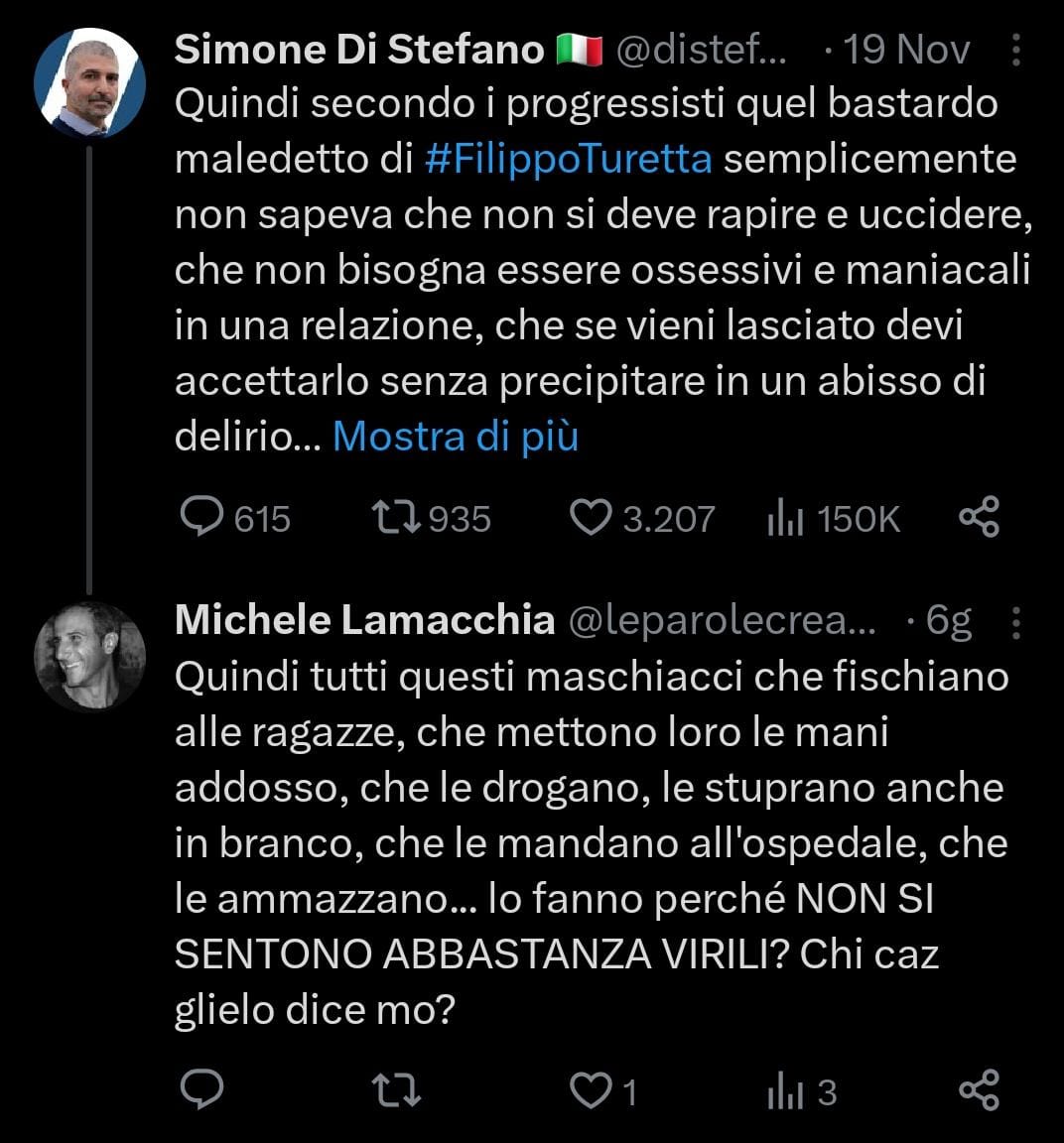Like the tweet with 3.207 likes
Viewport: 1064px width, 1143px height.
click(592, 517)
